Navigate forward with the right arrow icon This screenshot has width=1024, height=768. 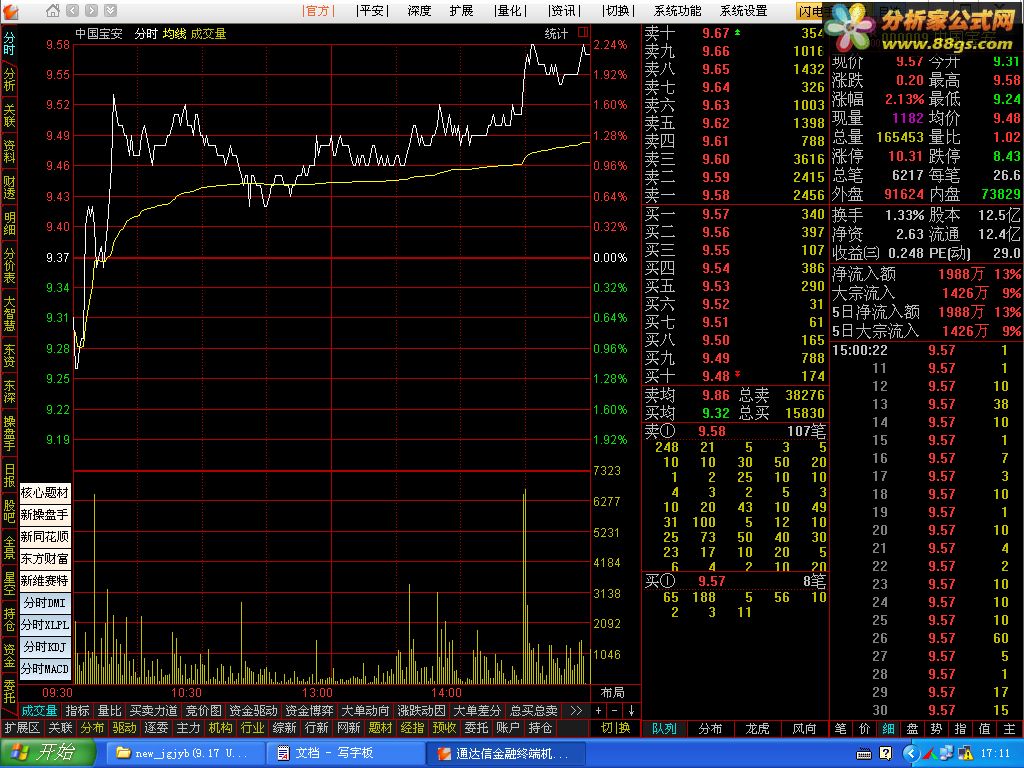(91, 10)
